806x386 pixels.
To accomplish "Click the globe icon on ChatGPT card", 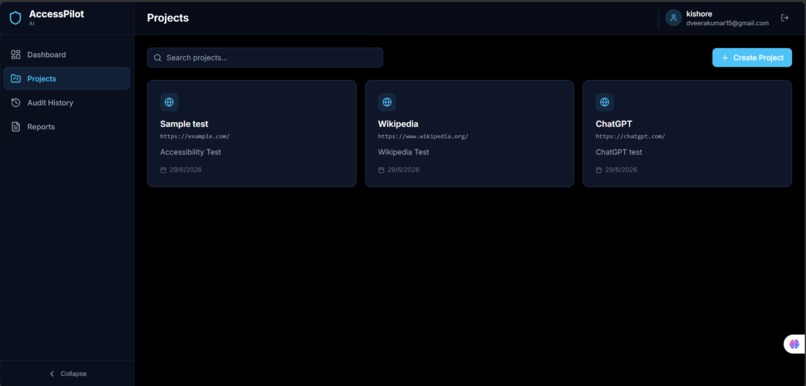I will tap(604, 102).
